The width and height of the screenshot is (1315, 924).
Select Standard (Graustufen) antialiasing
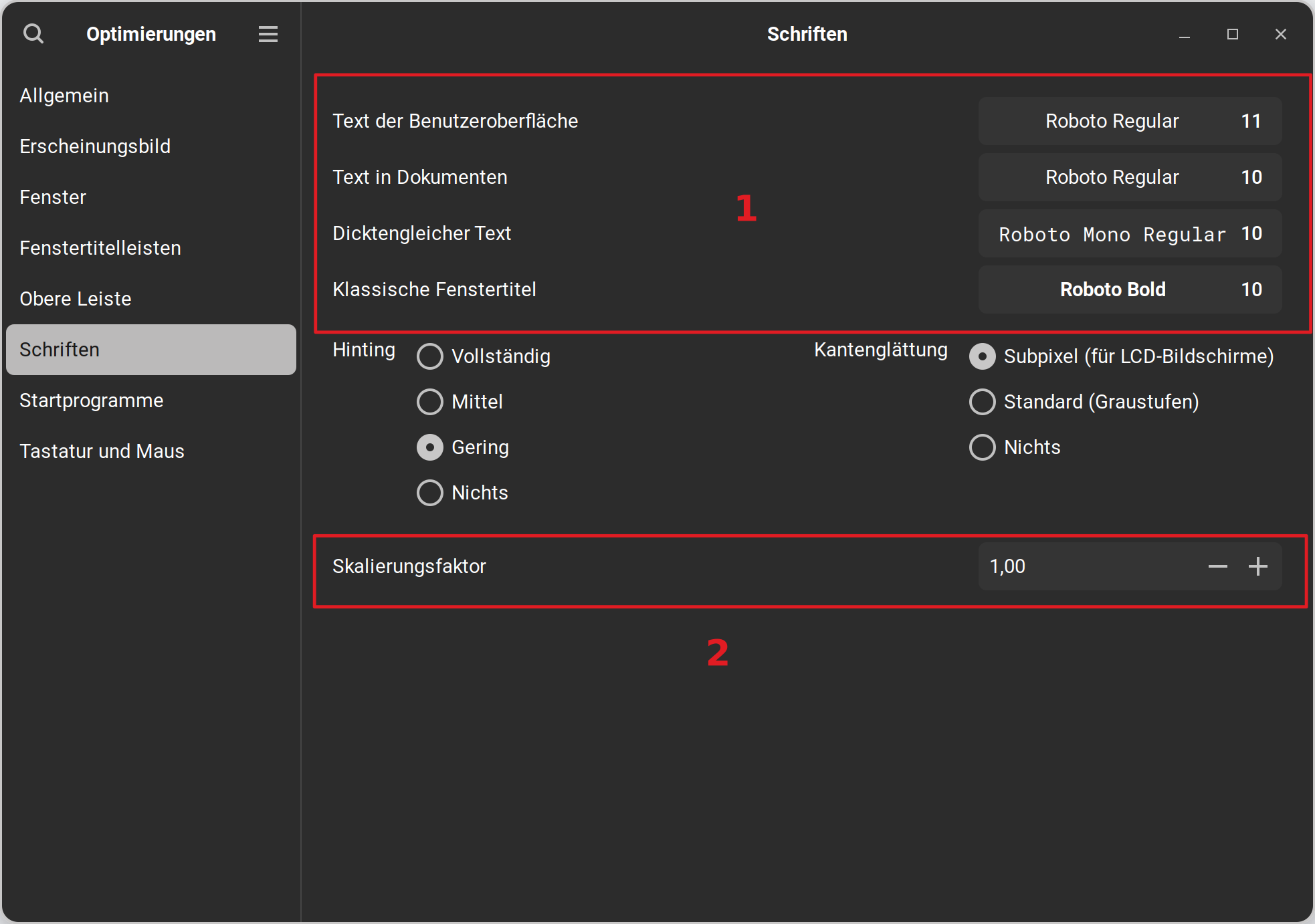pyautogui.click(x=983, y=402)
